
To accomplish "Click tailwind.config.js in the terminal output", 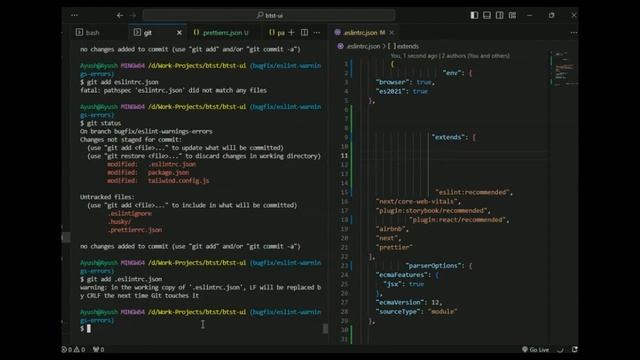I will (x=178, y=180).
